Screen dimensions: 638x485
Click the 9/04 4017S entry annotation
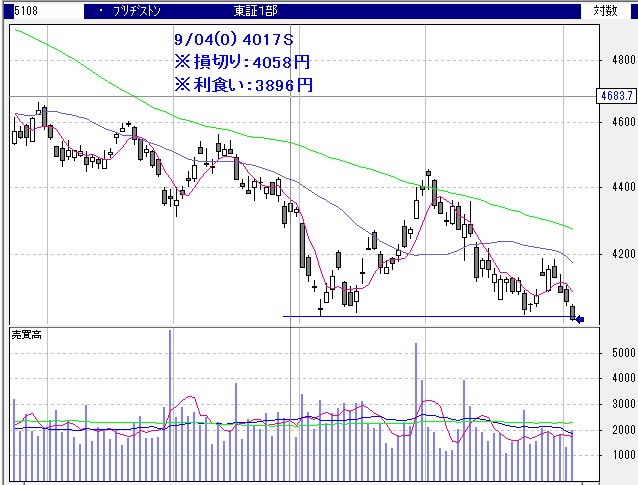tap(233, 40)
